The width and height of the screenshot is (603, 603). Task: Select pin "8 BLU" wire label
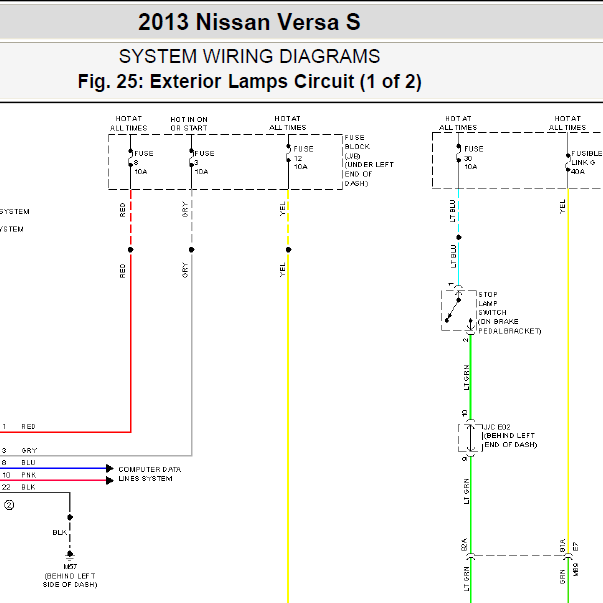tap(18, 463)
